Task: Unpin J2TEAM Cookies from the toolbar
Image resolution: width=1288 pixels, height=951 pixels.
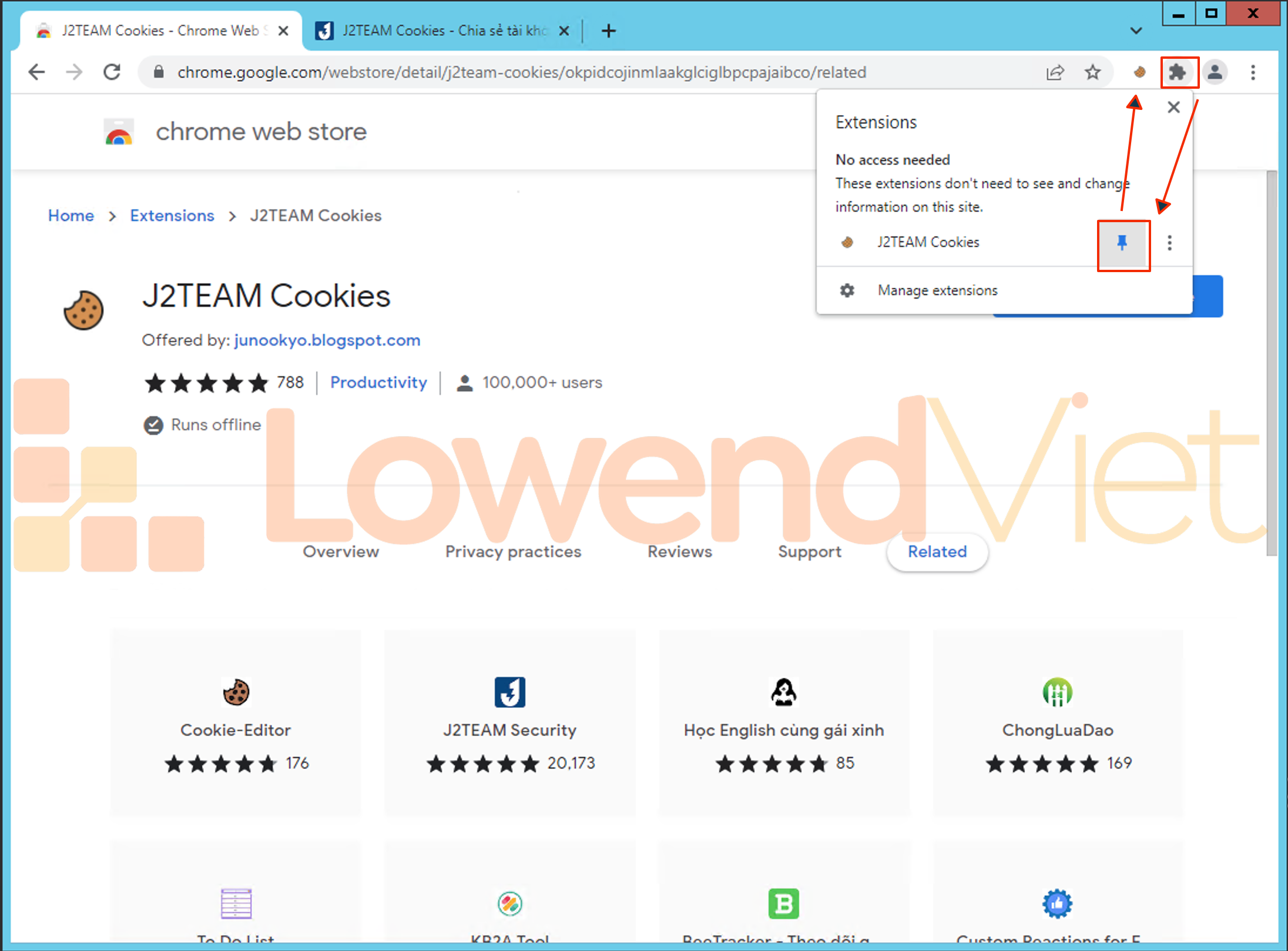Action: 1123,243
